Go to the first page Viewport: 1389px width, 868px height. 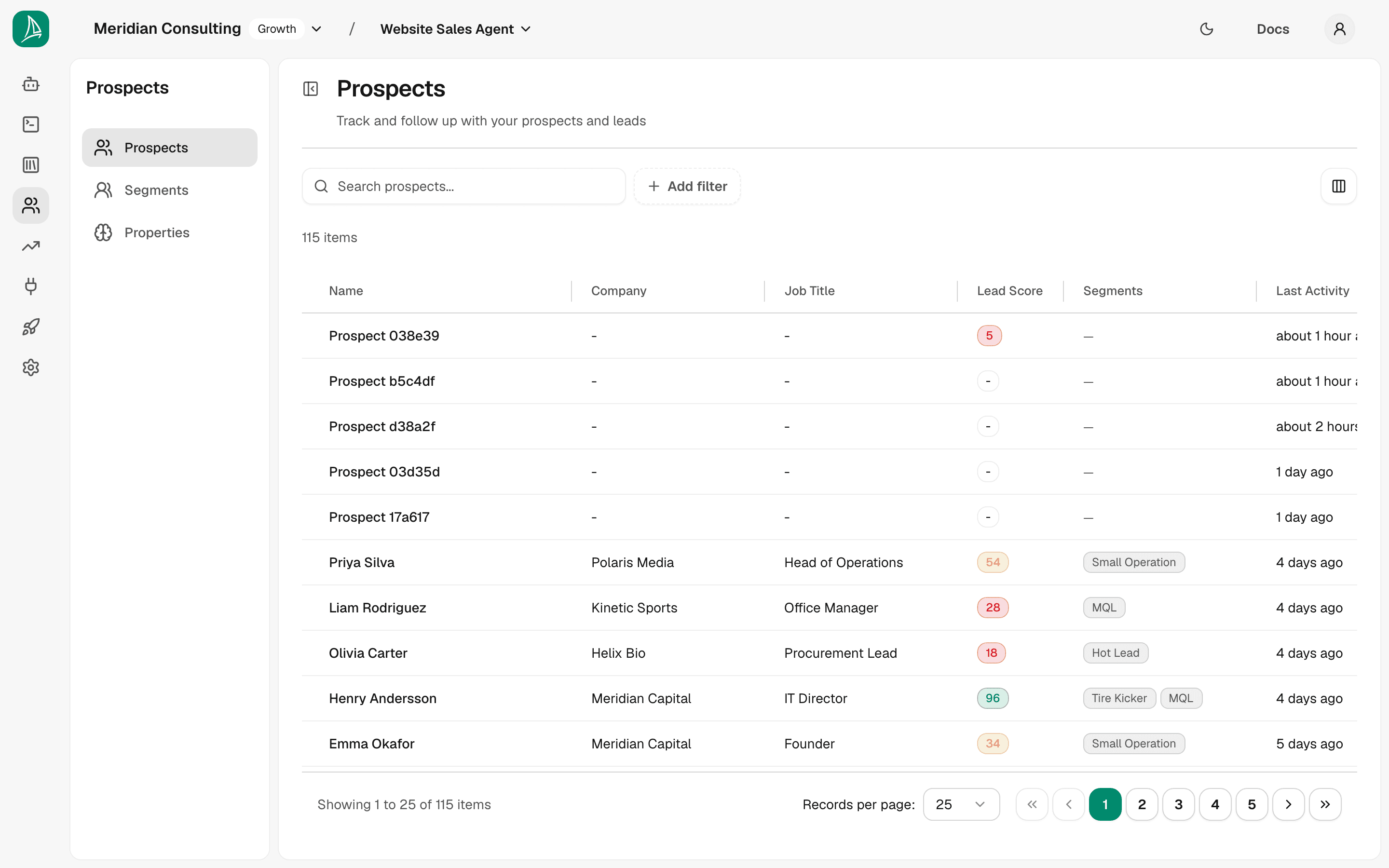[1032, 804]
